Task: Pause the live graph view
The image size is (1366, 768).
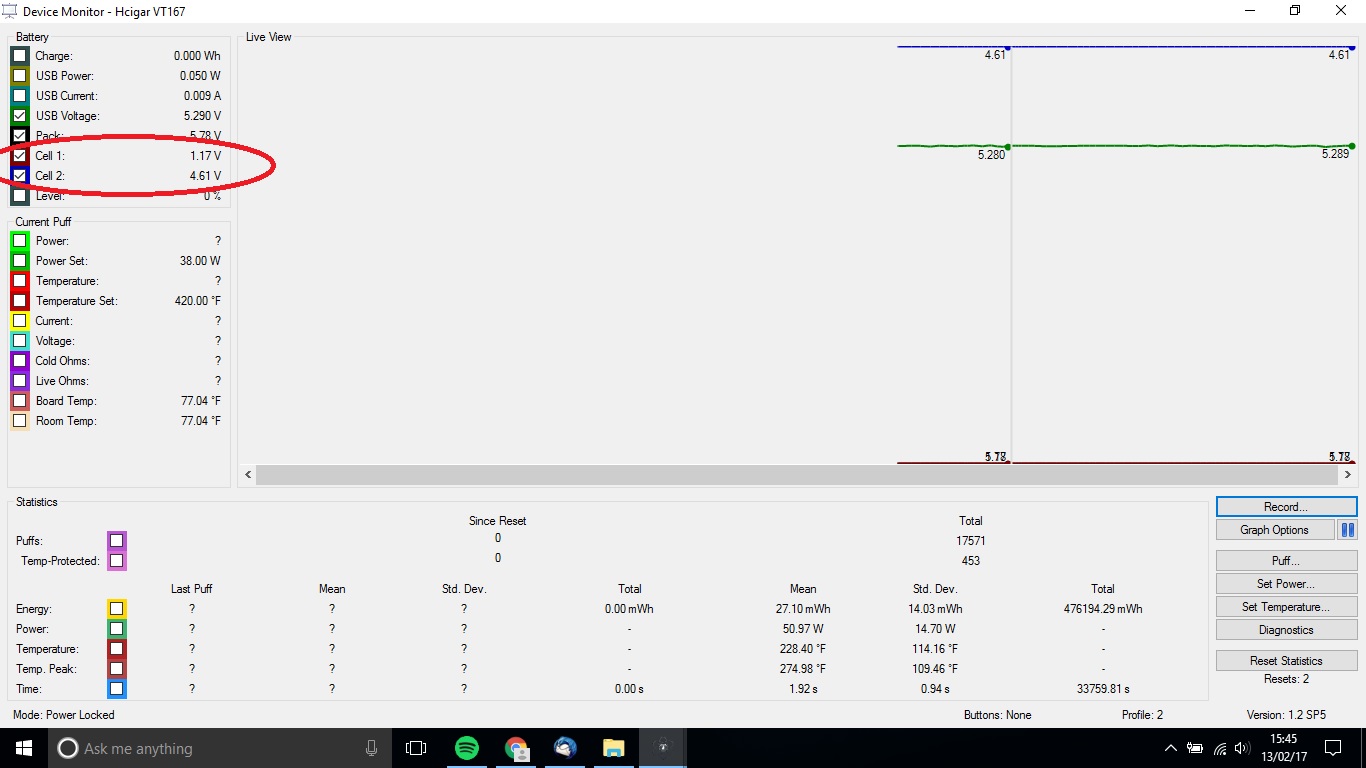Action: point(1347,530)
